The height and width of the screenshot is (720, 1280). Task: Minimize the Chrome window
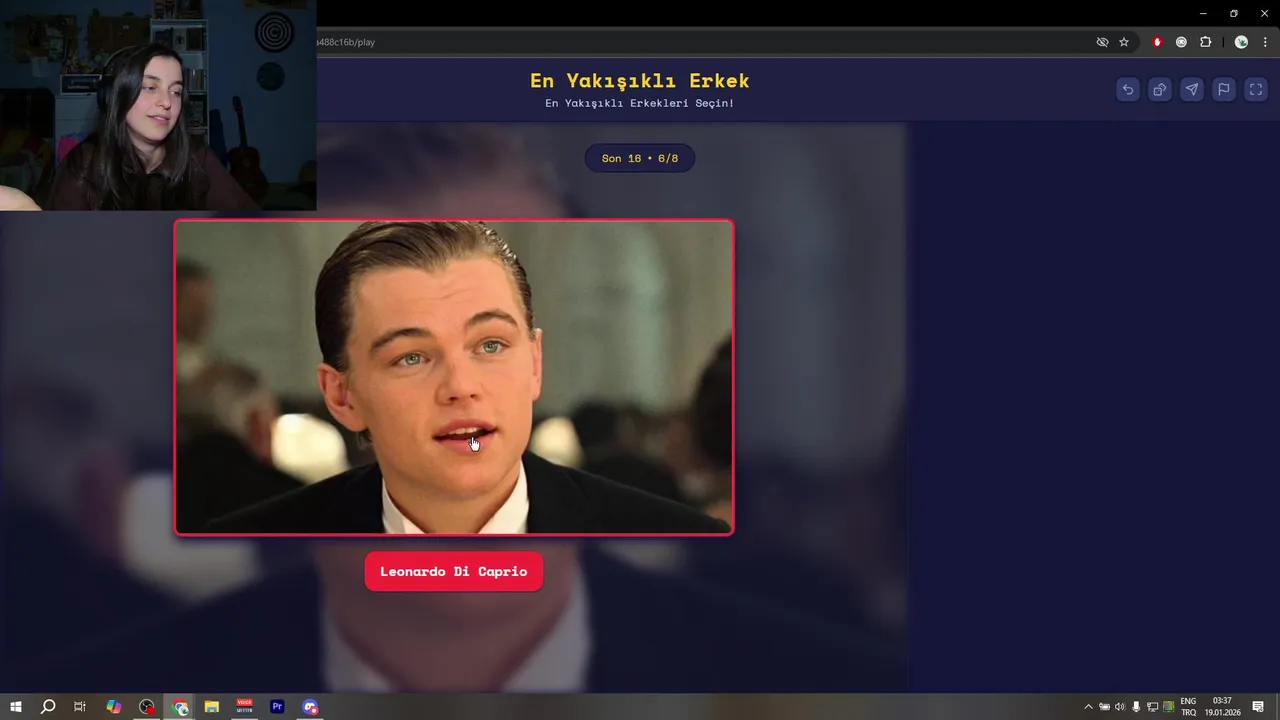pyautogui.click(x=1203, y=13)
